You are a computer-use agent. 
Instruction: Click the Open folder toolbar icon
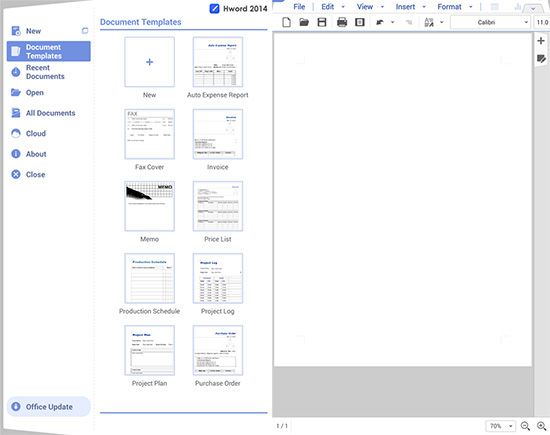point(304,22)
